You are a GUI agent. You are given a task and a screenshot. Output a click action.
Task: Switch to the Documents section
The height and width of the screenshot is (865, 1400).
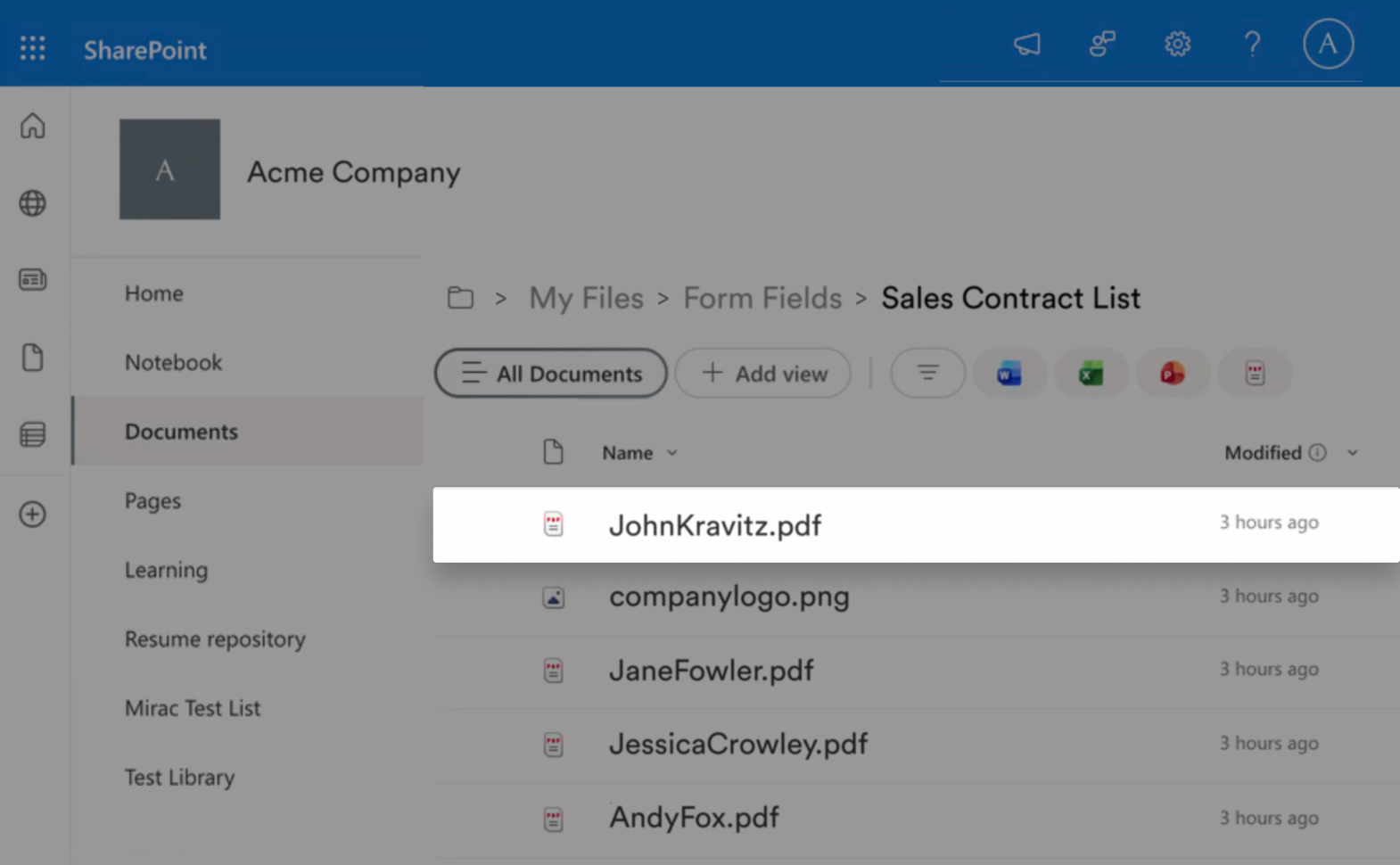181,431
